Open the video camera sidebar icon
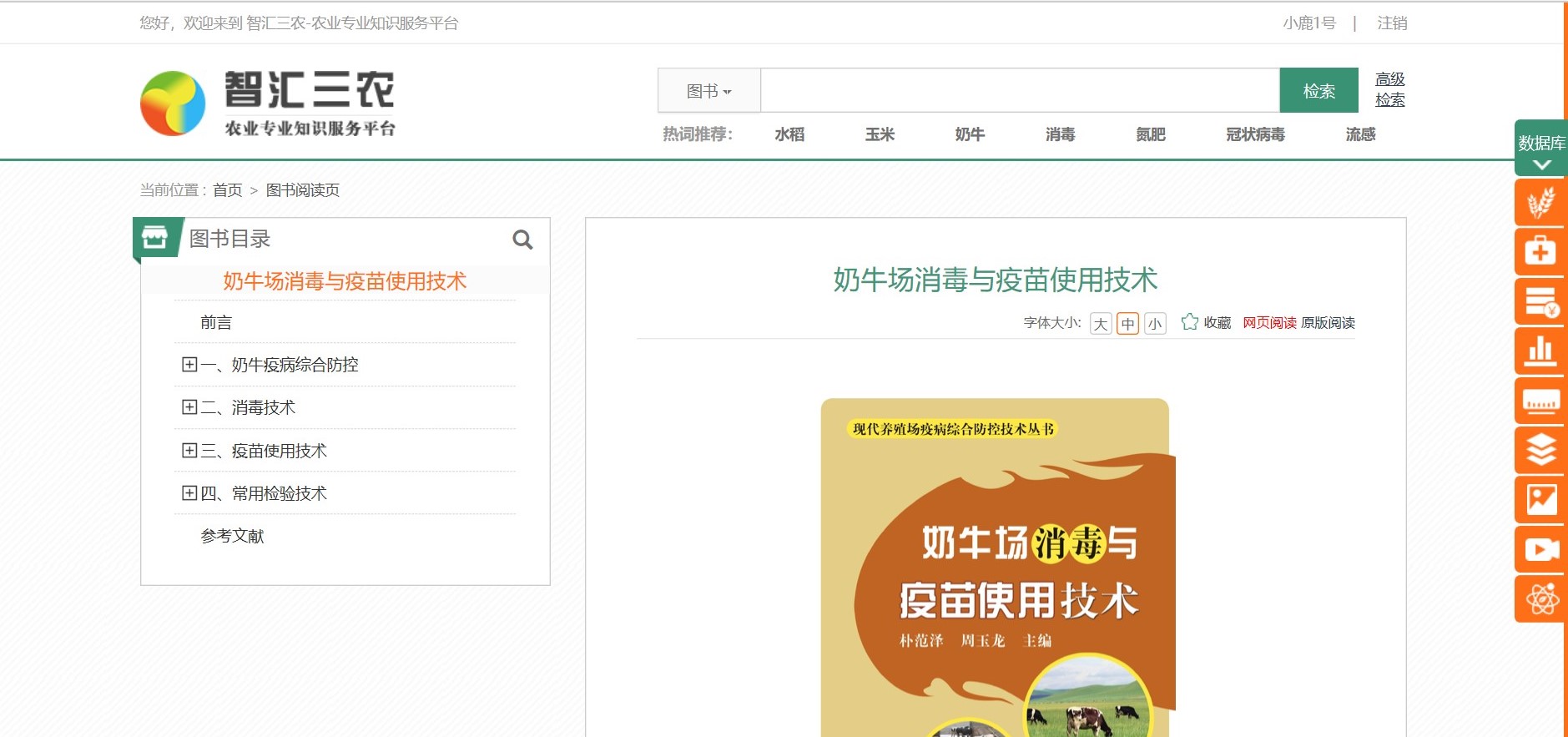This screenshot has height=737, width=1568. click(x=1540, y=549)
